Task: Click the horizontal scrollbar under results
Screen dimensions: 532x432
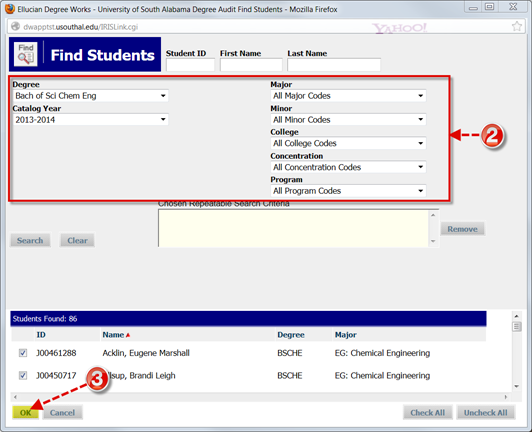Action: click(260, 397)
